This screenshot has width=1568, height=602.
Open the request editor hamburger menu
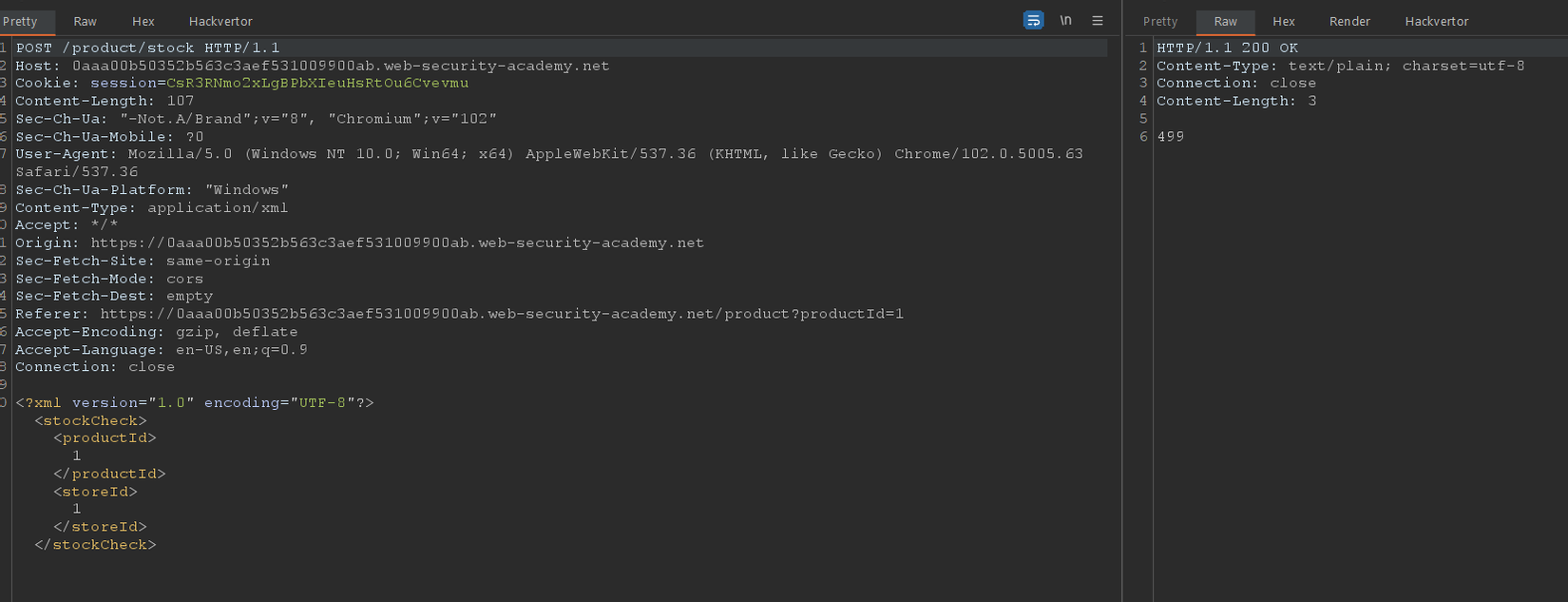tap(1098, 20)
